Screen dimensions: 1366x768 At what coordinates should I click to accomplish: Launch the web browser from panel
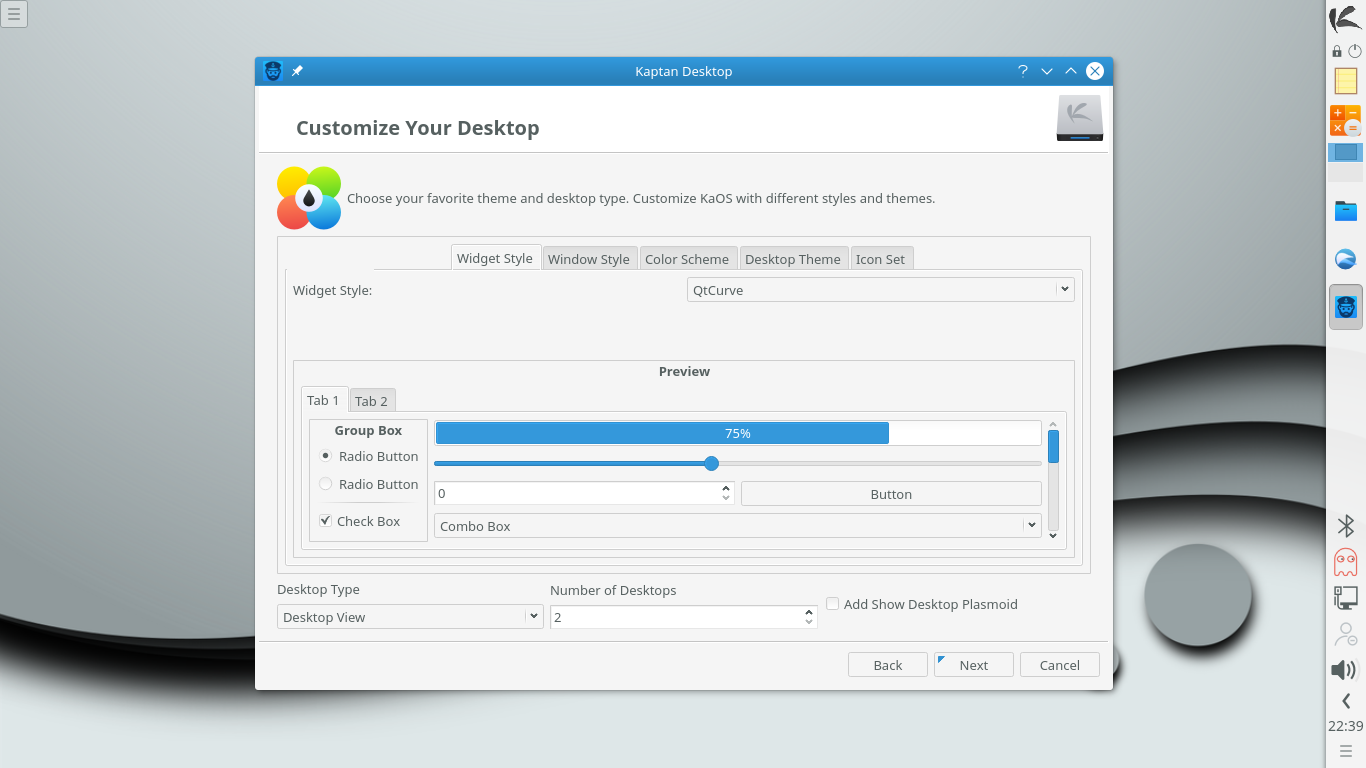[x=1346, y=259]
